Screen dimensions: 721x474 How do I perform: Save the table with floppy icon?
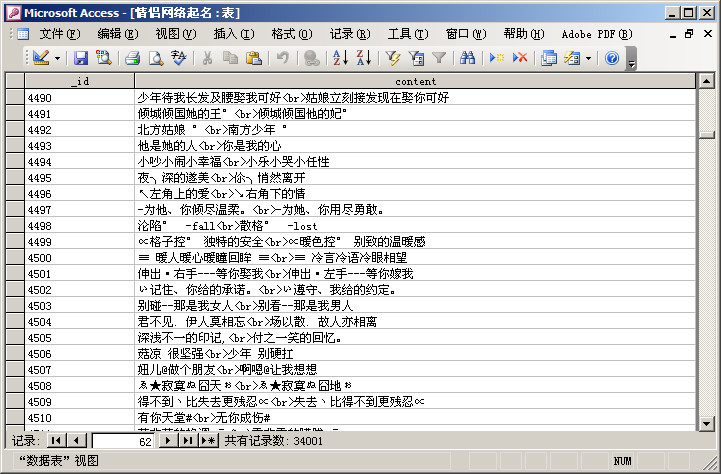point(81,58)
